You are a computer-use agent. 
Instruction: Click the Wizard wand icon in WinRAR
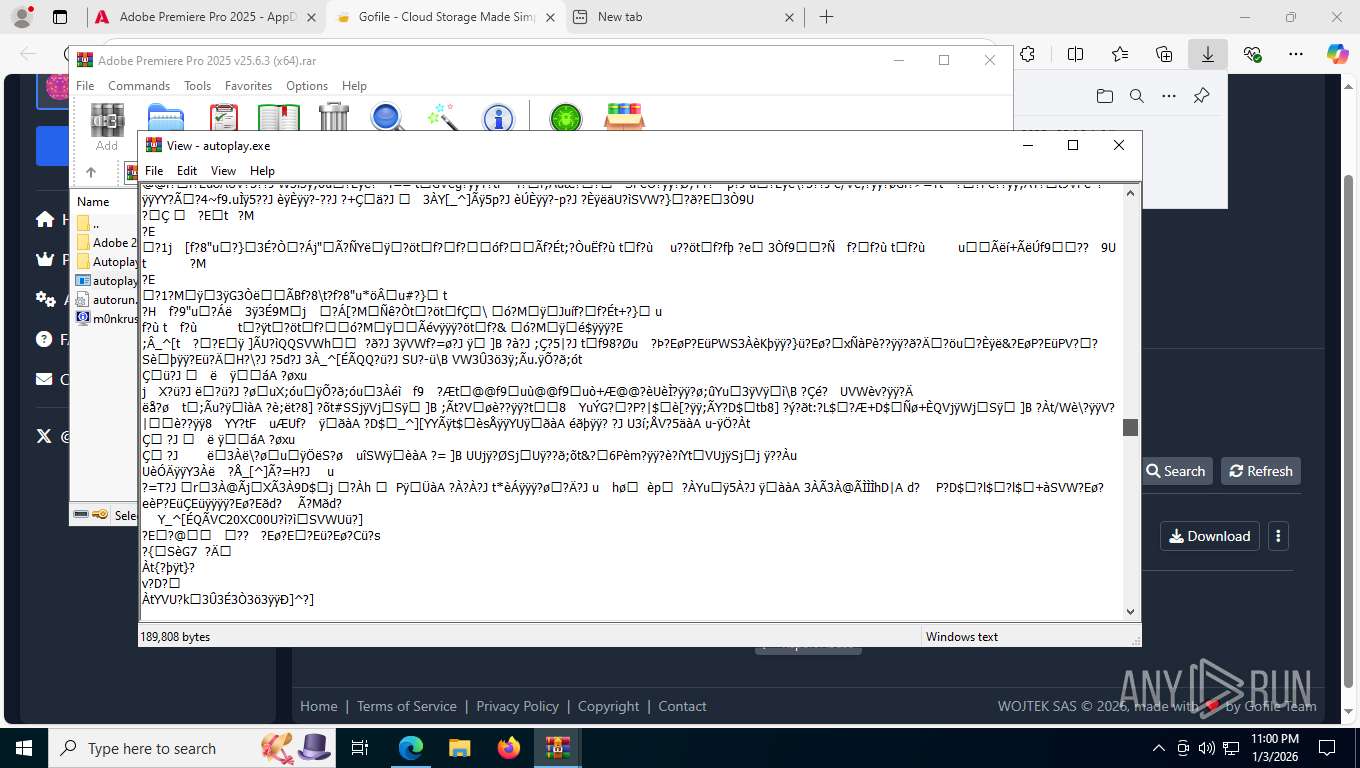442,117
